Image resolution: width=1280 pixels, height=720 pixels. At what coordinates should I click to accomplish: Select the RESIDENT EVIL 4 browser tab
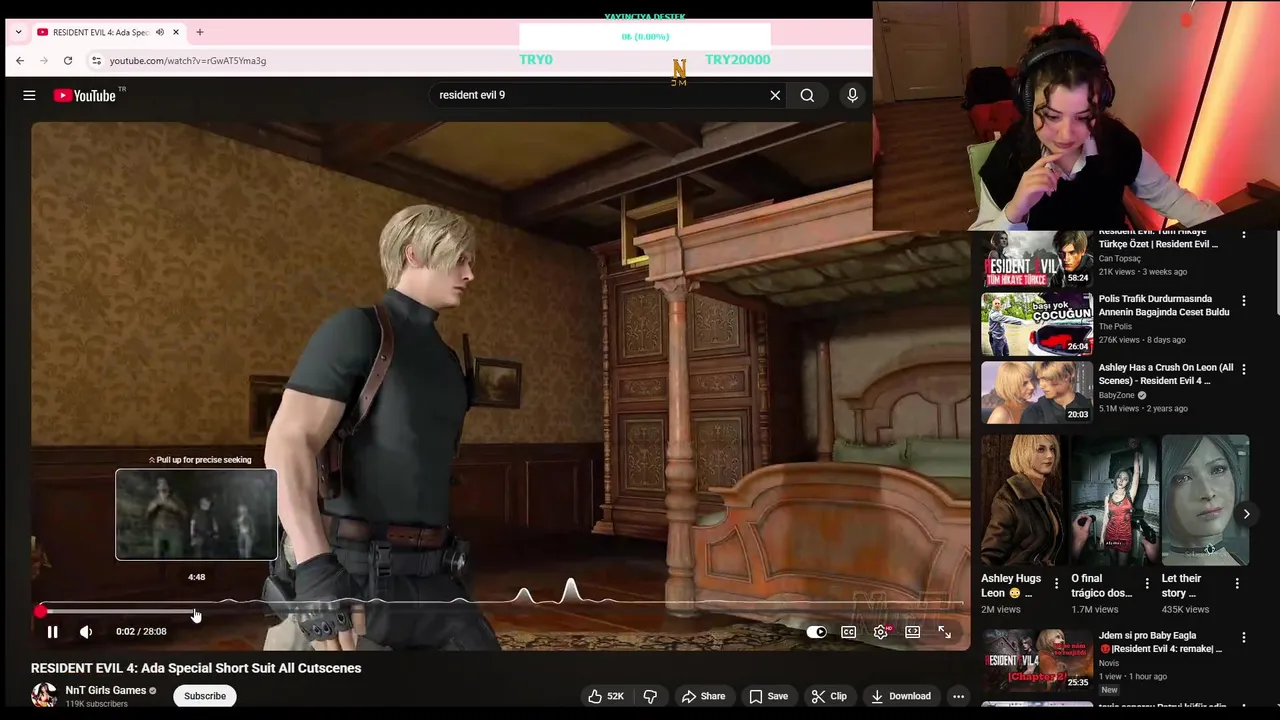109,32
